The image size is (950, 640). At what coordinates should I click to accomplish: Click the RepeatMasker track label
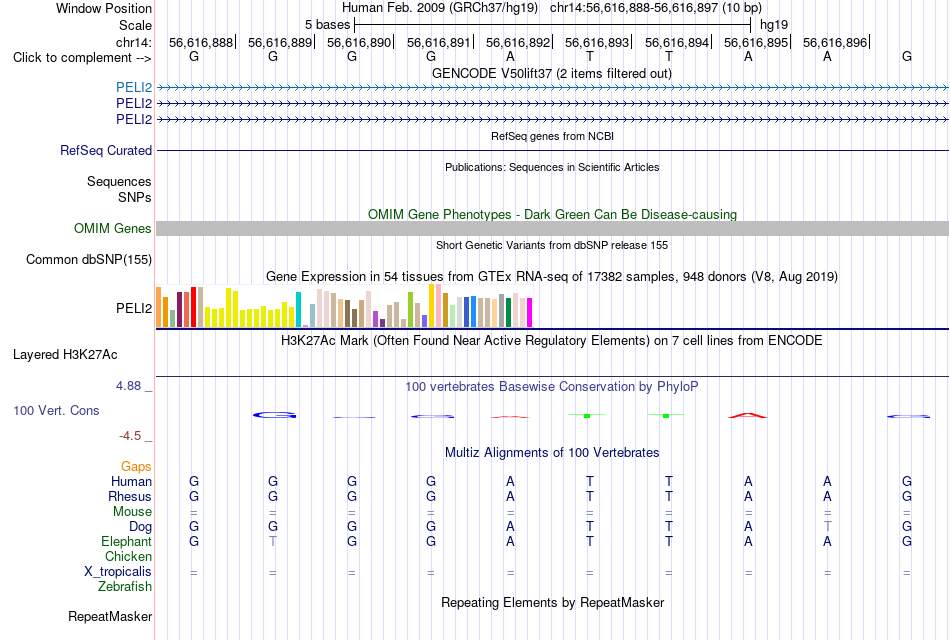(110, 616)
